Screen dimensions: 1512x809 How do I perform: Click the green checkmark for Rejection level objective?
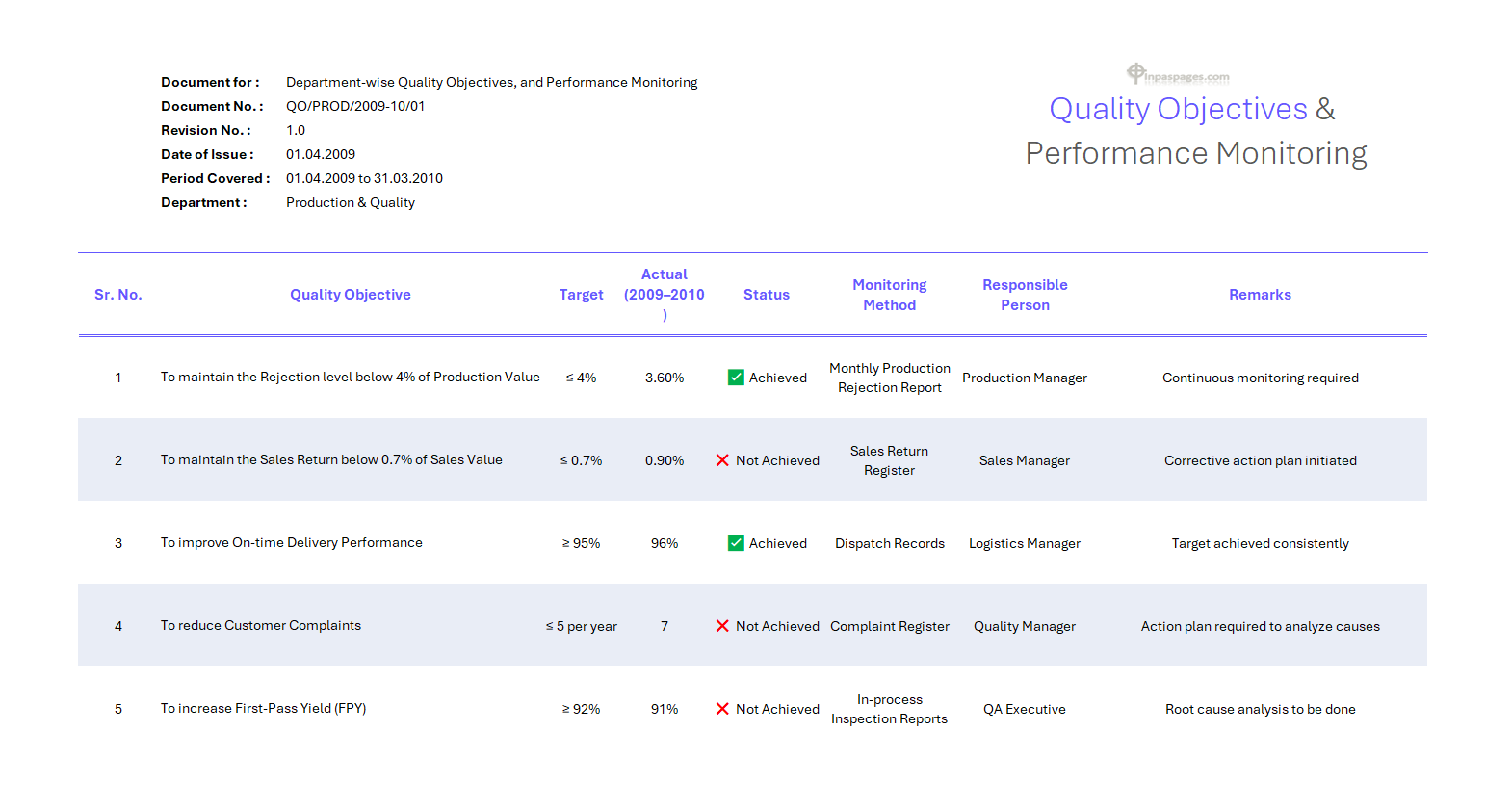point(736,378)
